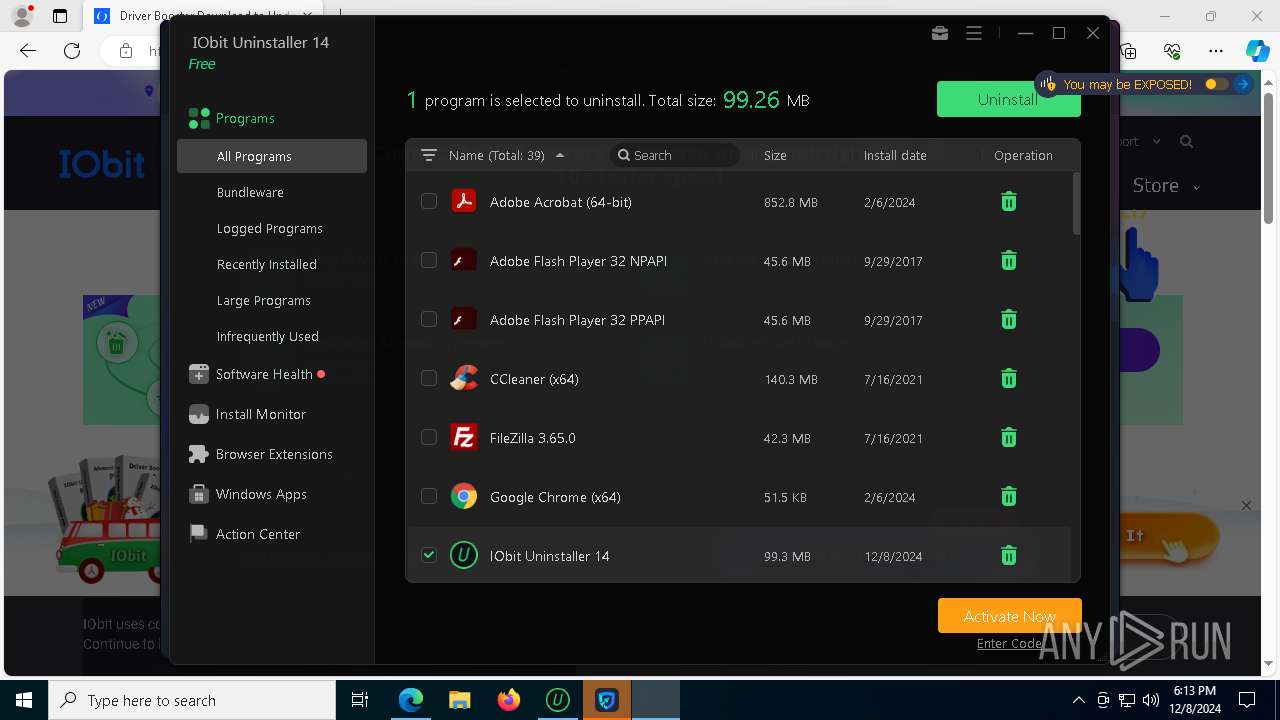Click the Windows taskbar search box
The image size is (1280, 720).
(192, 700)
